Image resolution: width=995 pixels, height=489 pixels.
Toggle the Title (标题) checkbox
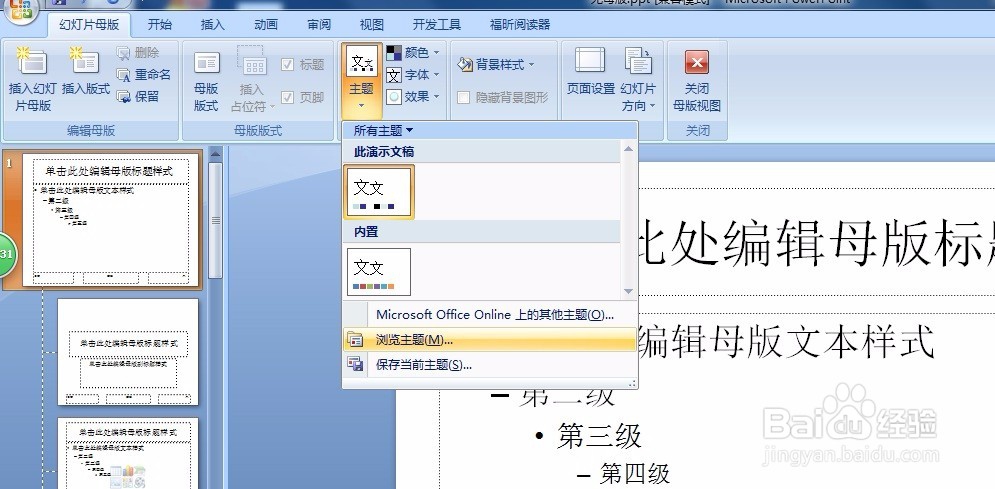point(287,65)
